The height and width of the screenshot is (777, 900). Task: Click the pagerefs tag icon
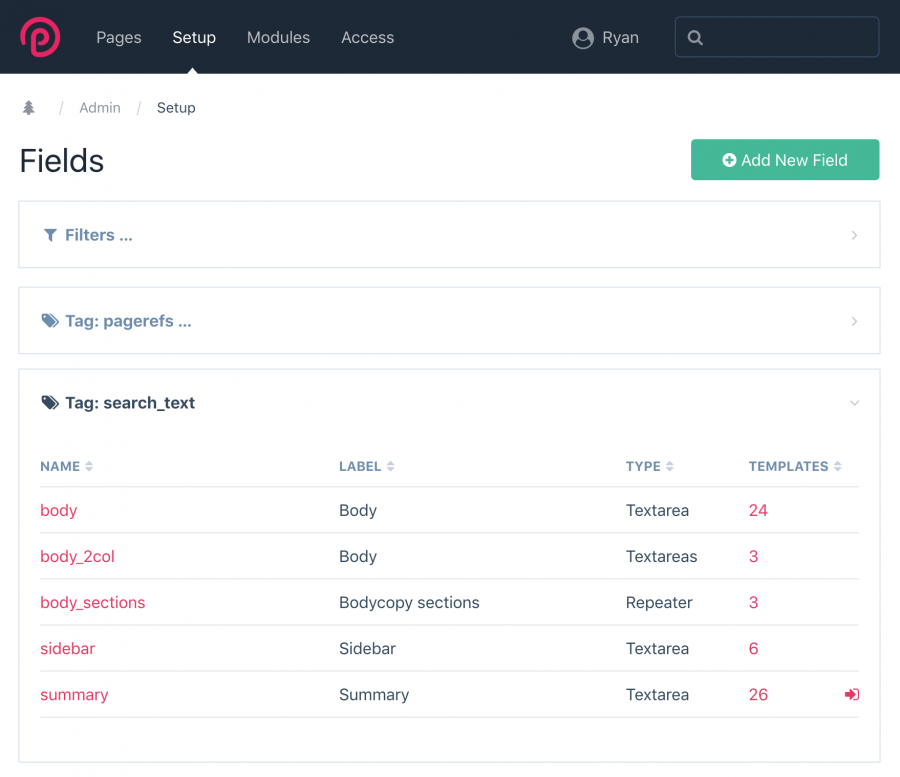pyautogui.click(x=50, y=321)
